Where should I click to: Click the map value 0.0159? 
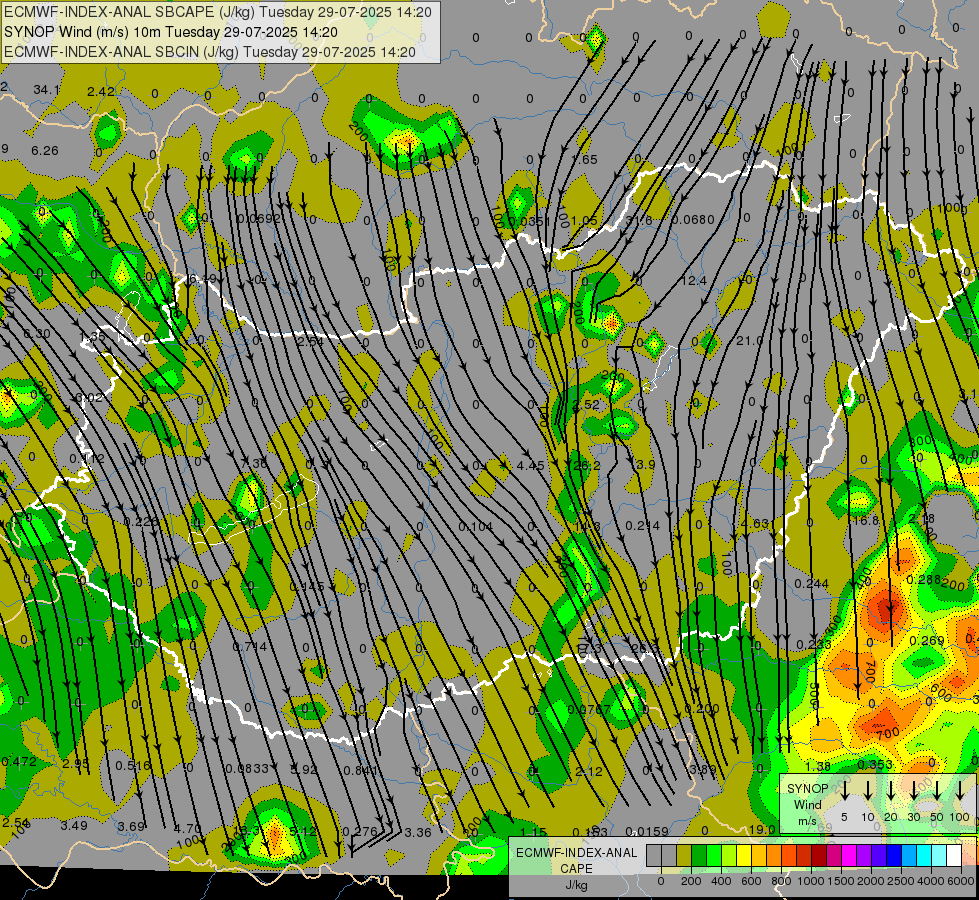coord(647,831)
